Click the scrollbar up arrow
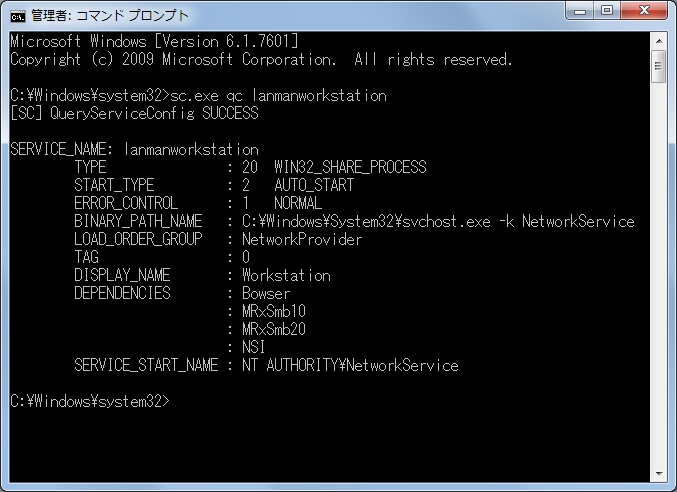This screenshot has width=677, height=492. pos(659,41)
